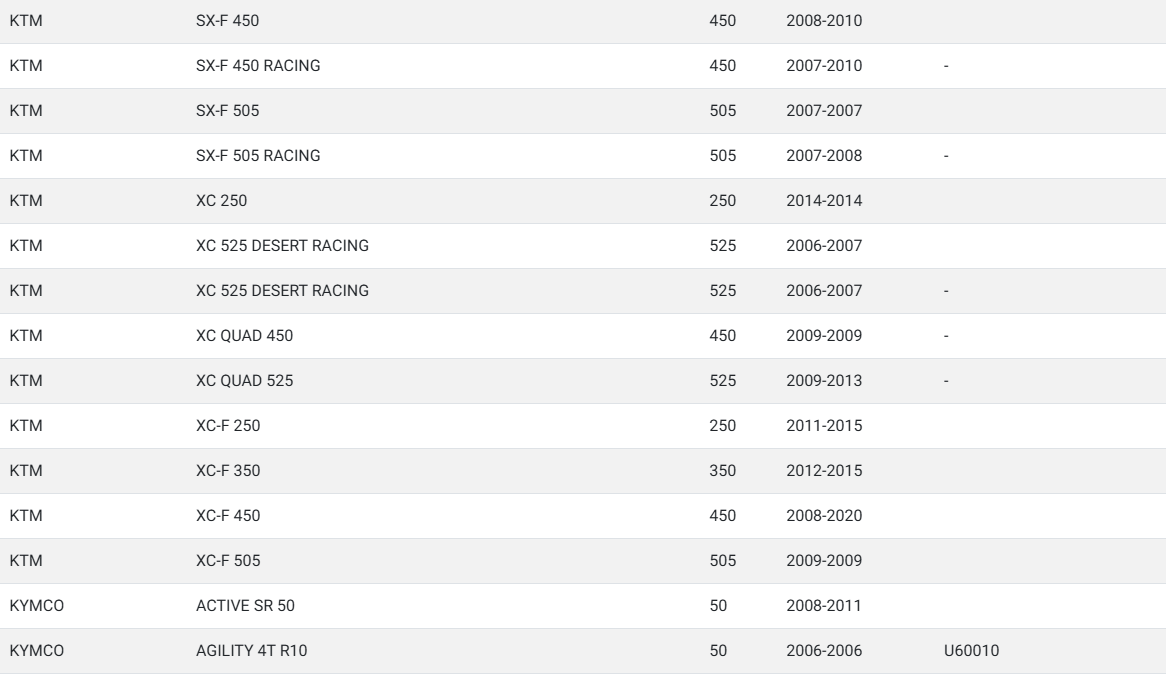Click the 50 displacement in the ACTIVE SR 50 row
The image size is (1166, 675).
coord(718,606)
